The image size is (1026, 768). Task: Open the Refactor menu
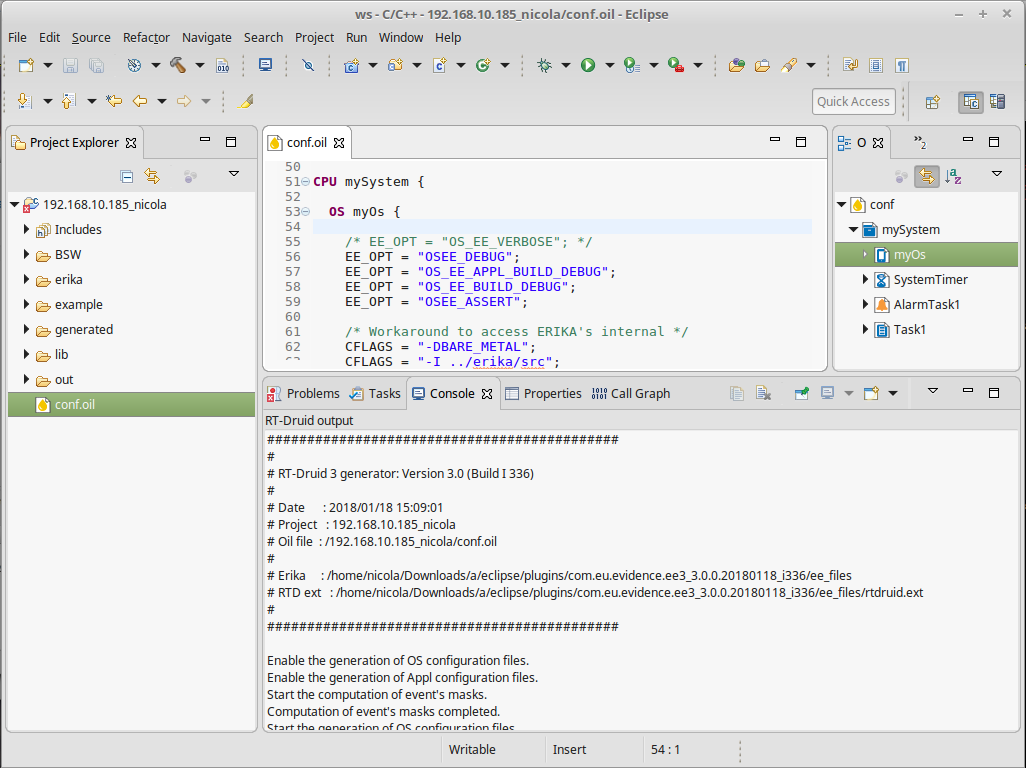pyautogui.click(x=146, y=37)
